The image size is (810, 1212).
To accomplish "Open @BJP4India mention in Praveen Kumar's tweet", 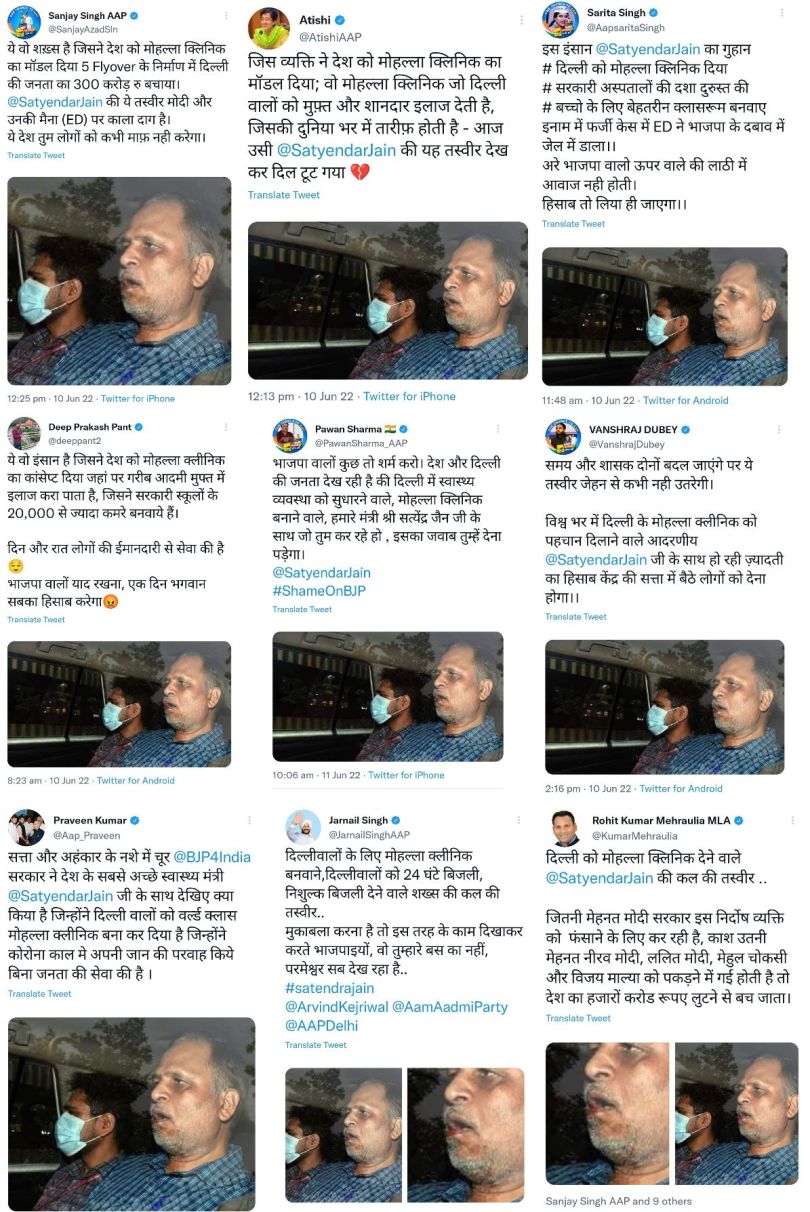I will point(212,857).
